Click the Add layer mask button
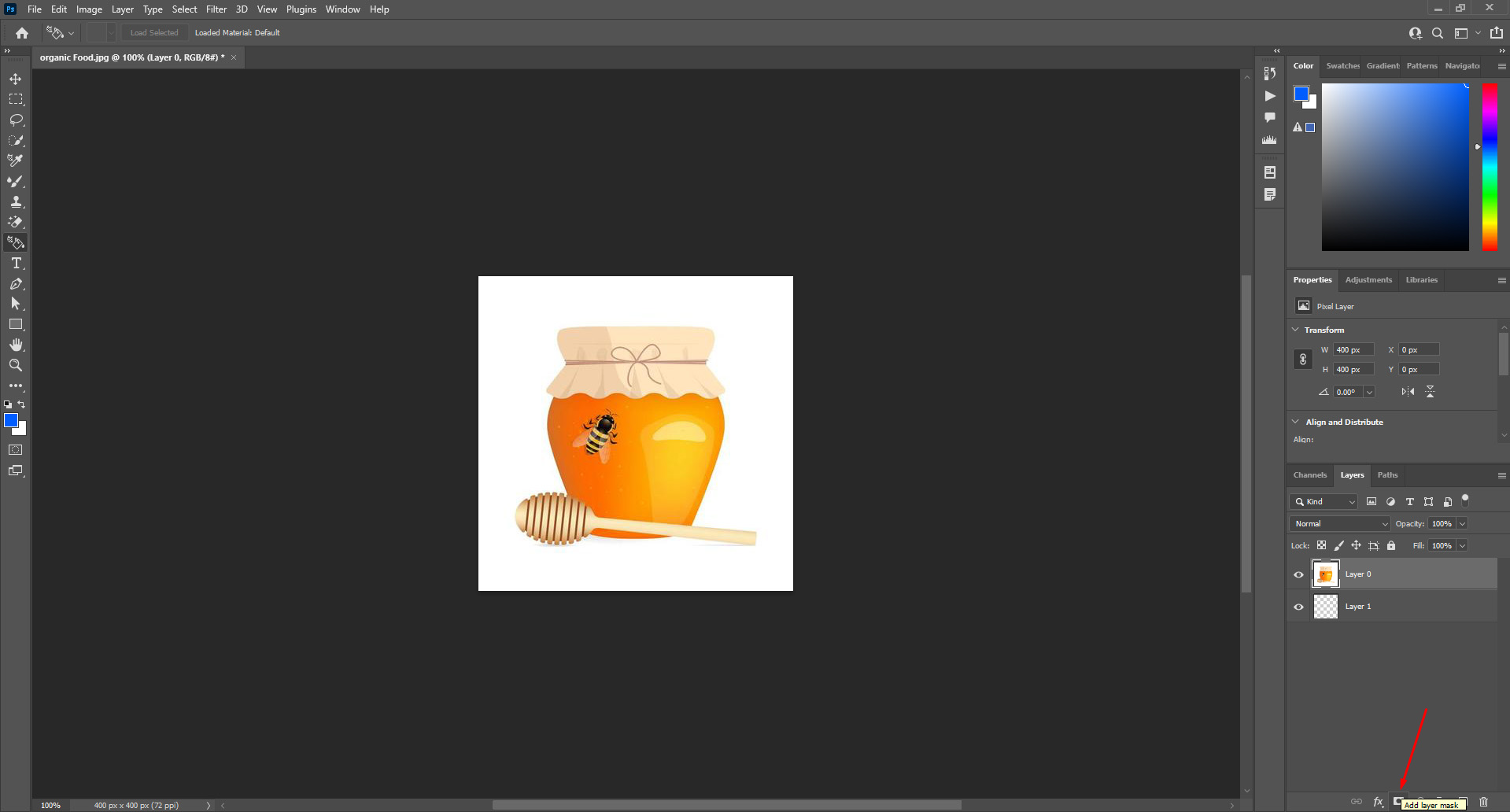 click(1397, 802)
